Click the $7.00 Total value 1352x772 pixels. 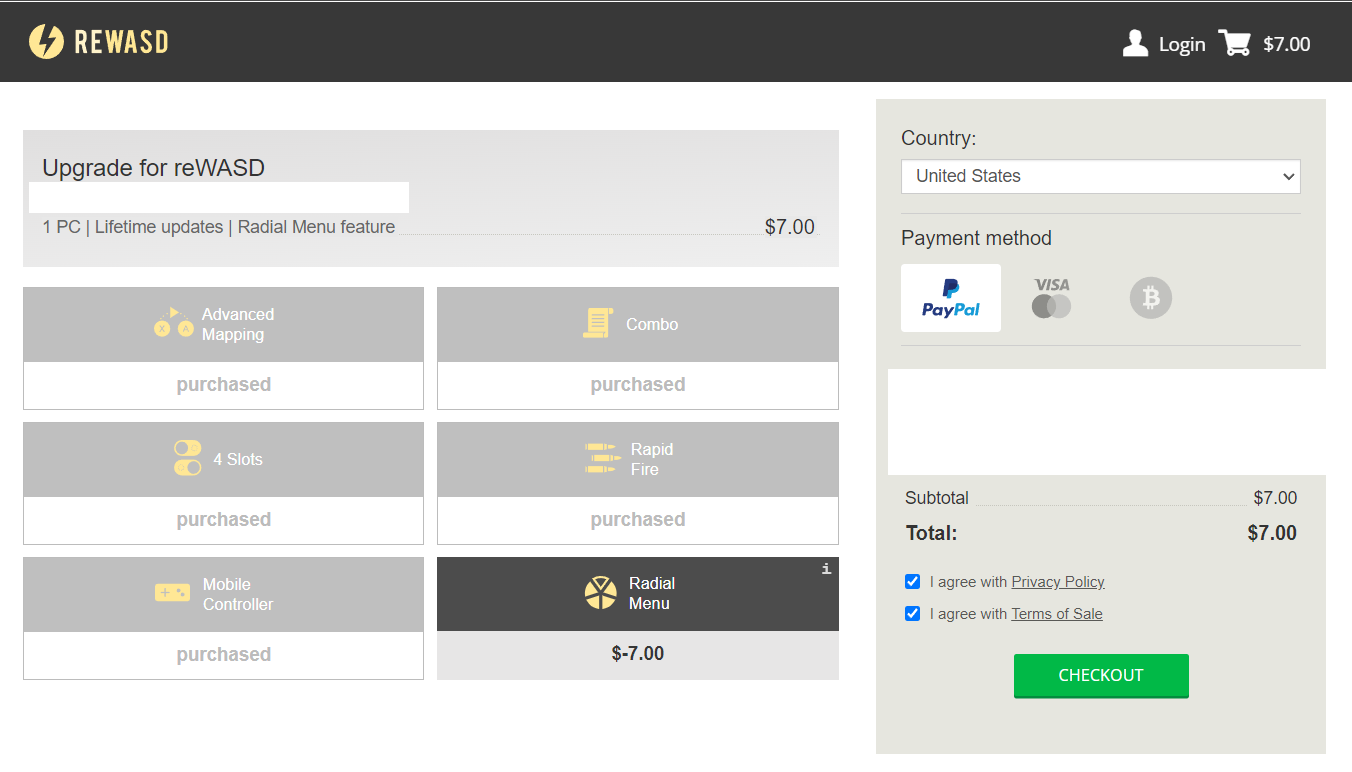(x=1272, y=533)
